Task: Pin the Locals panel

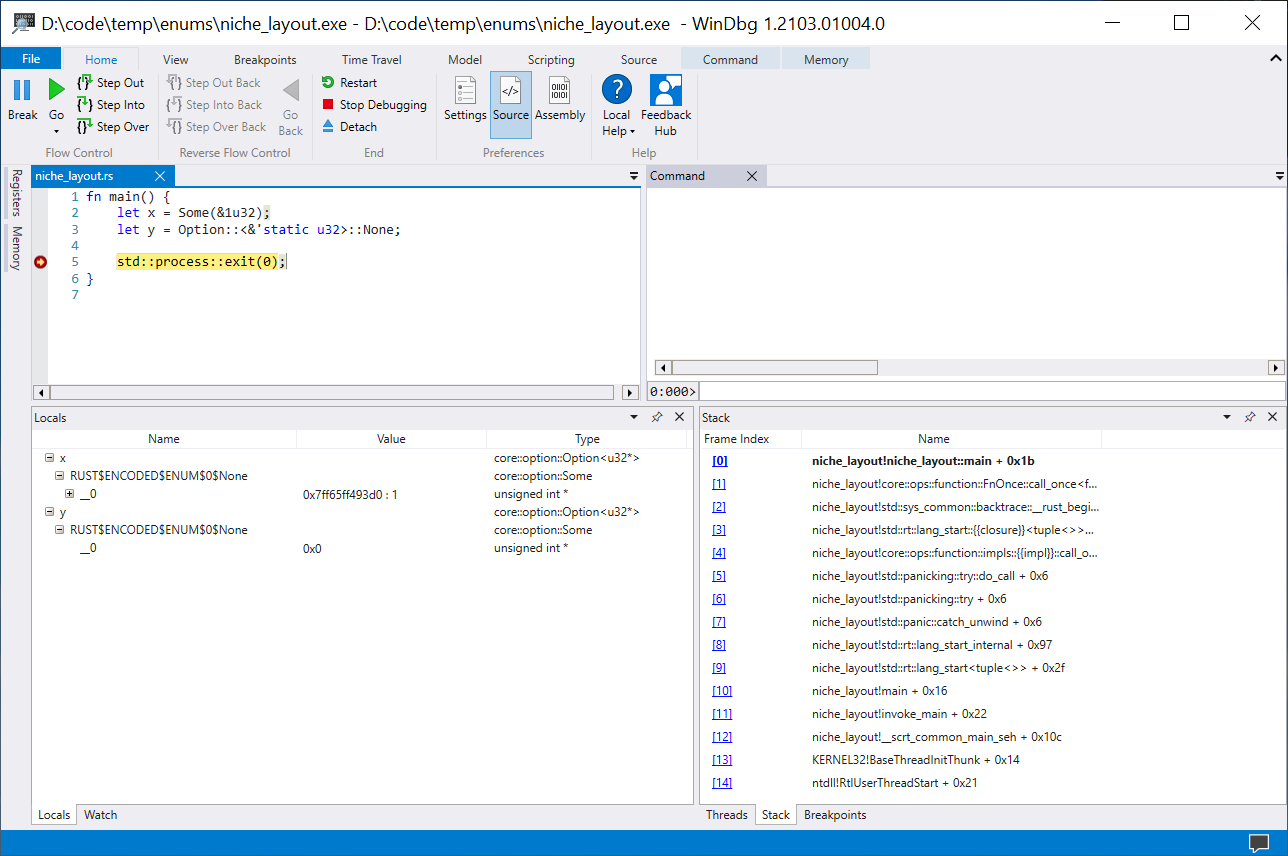Action: tap(657, 417)
